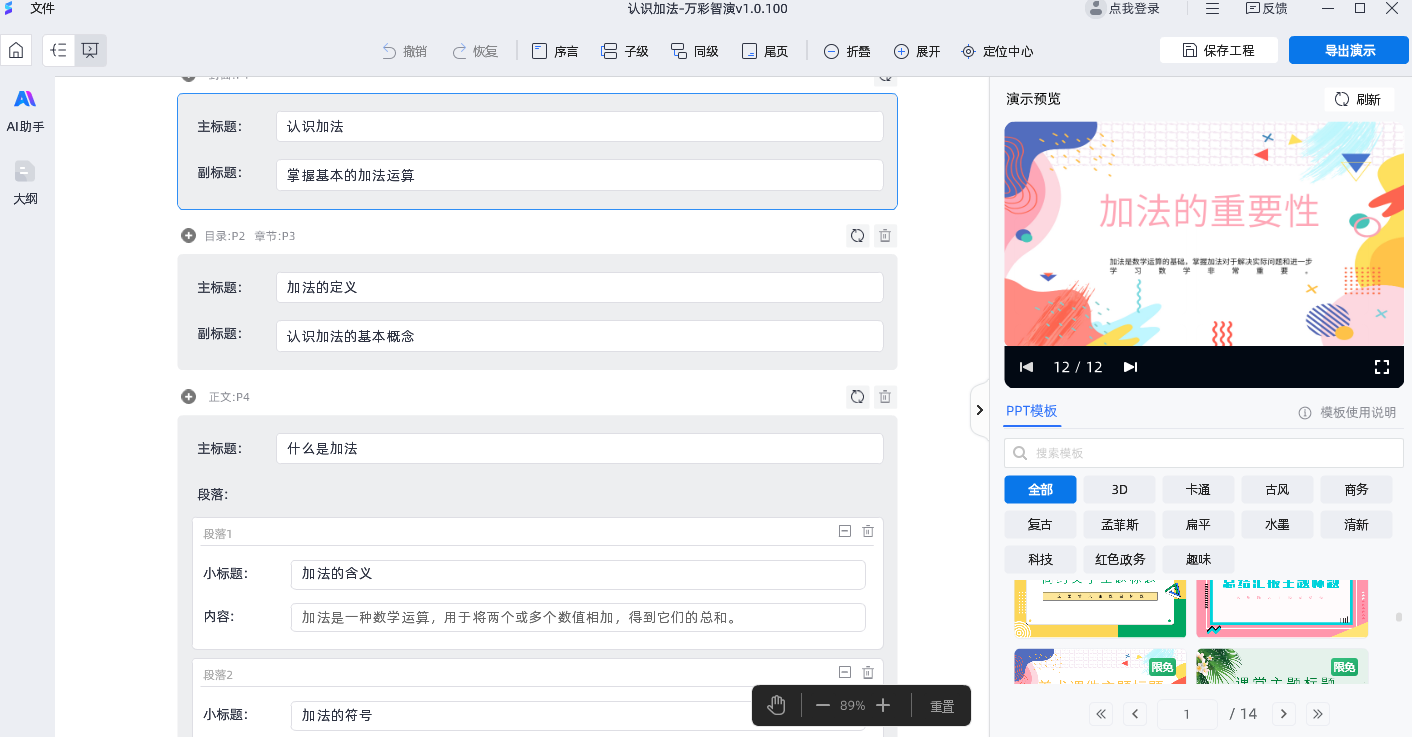
Task: Go to previous template page
Action: click(x=1135, y=714)
